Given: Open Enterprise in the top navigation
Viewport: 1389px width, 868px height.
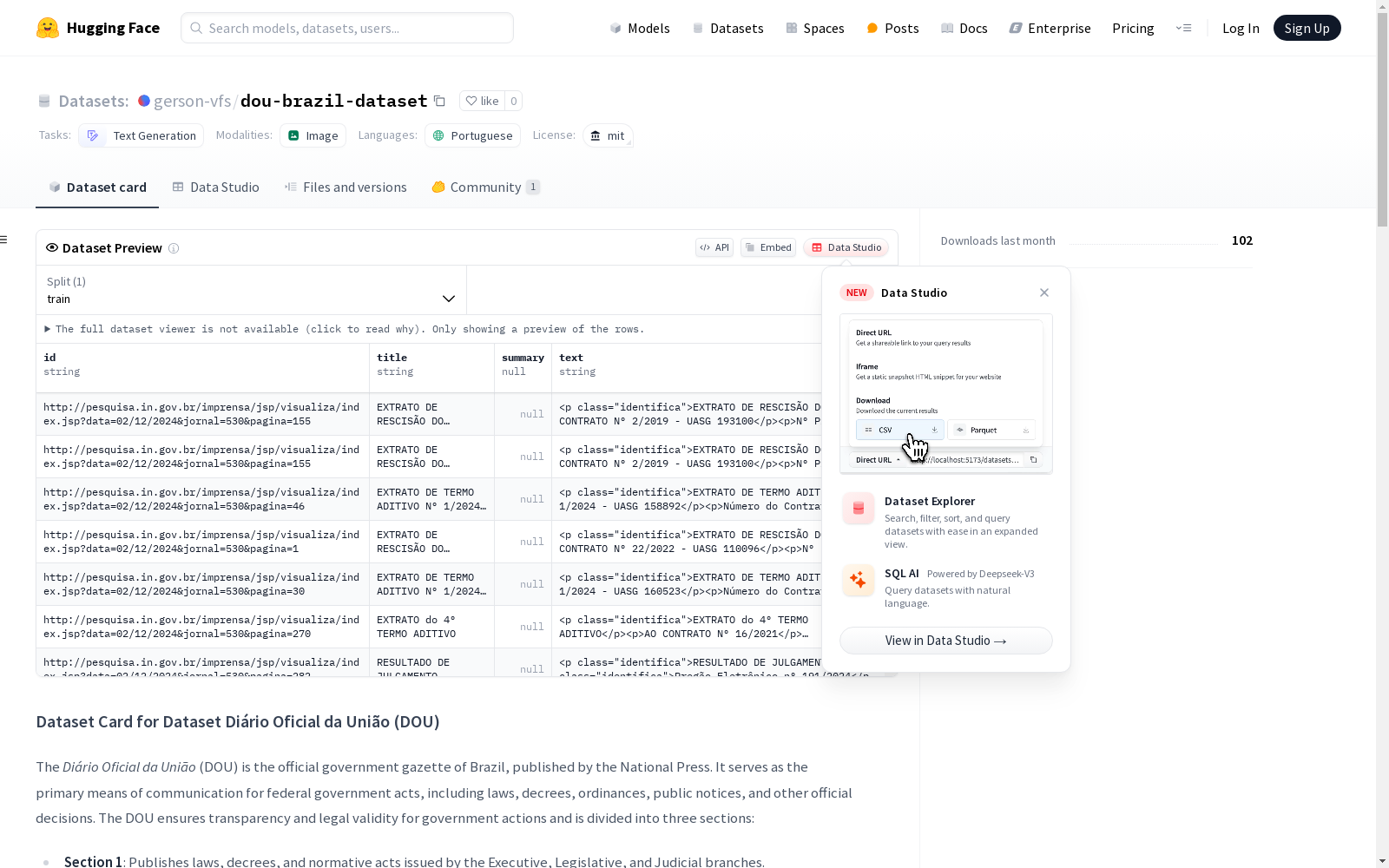Looking at the screenshot, I should coord(1050,28).
